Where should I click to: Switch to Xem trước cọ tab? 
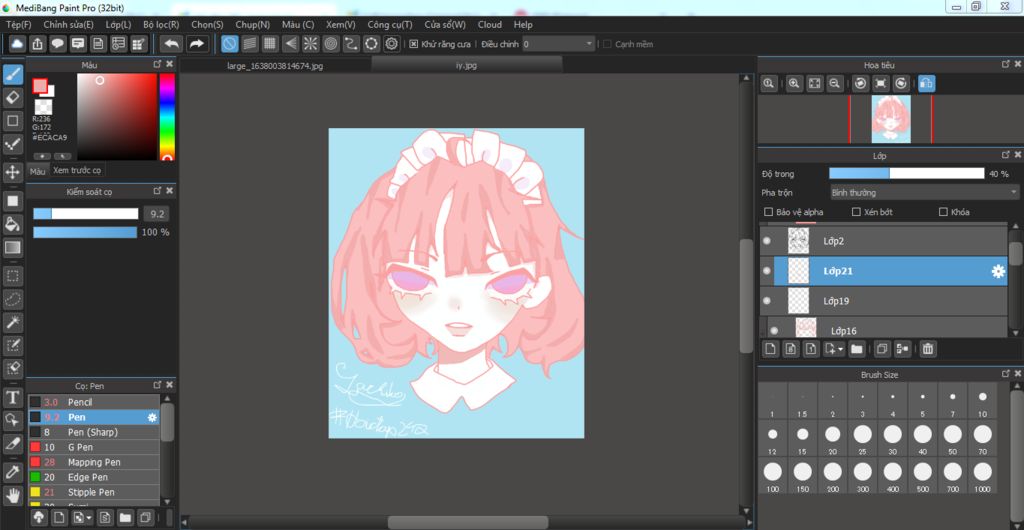click(x=77, y=170)
